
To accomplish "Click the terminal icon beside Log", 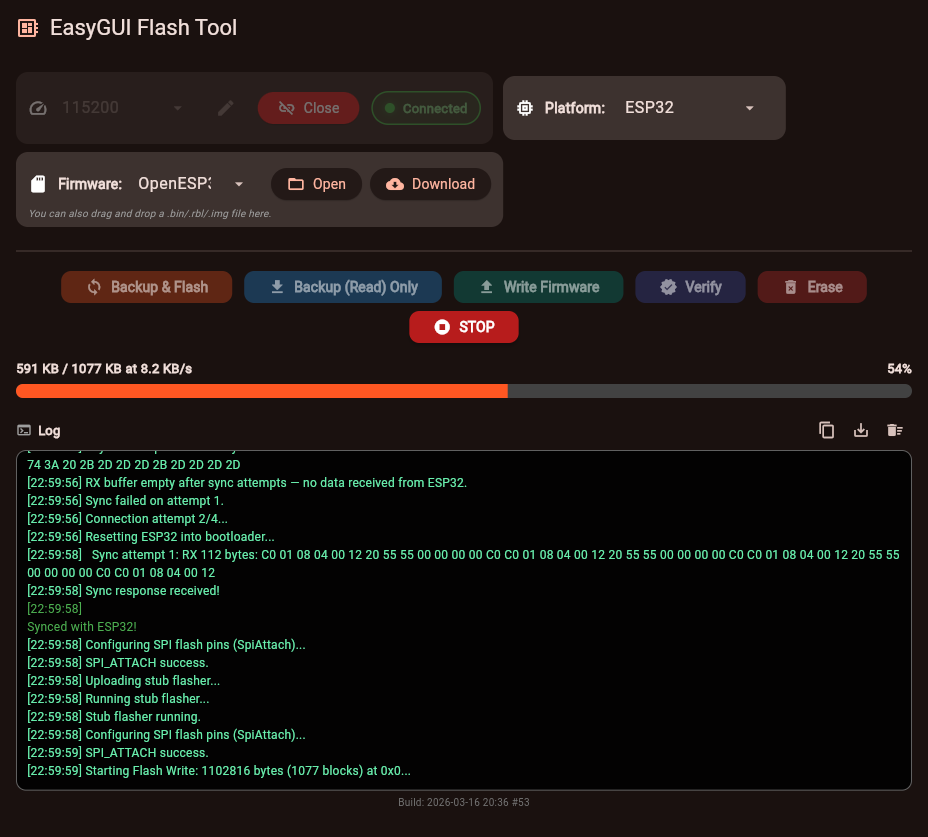I will pos(24,430).
